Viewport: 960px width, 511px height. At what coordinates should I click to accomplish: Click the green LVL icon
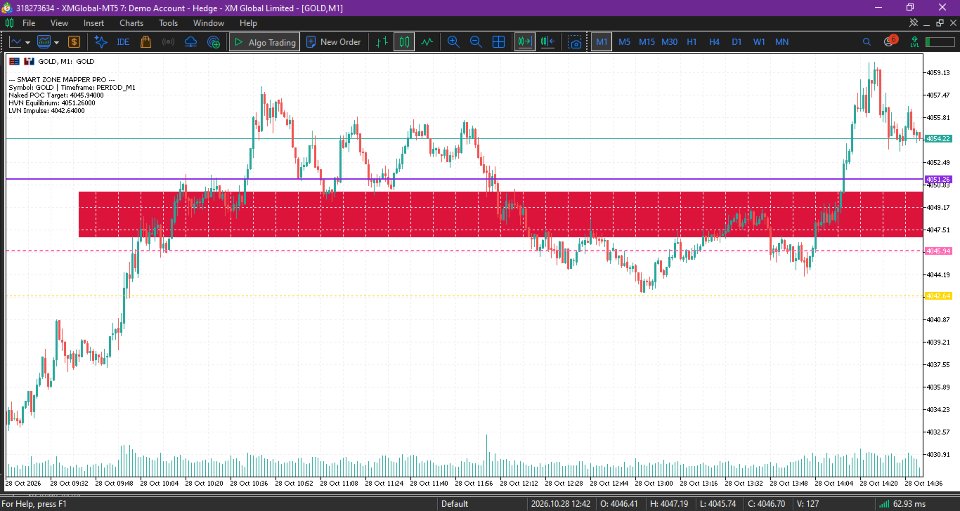coord(915,42)
